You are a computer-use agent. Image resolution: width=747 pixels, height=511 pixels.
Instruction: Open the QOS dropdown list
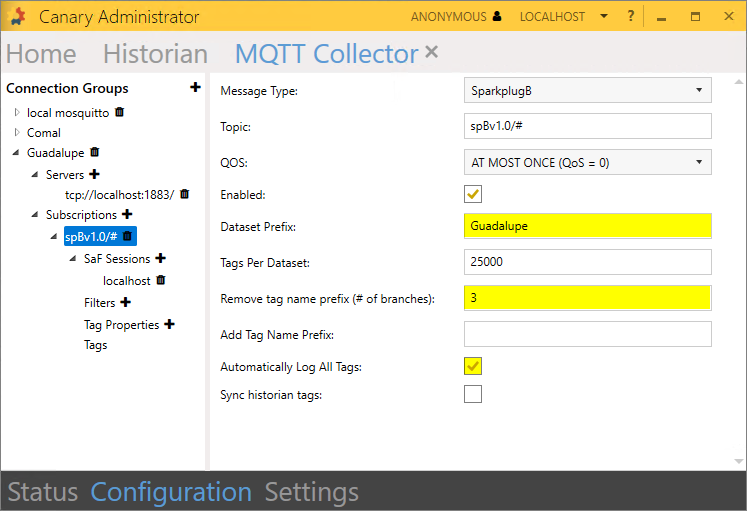588,161
